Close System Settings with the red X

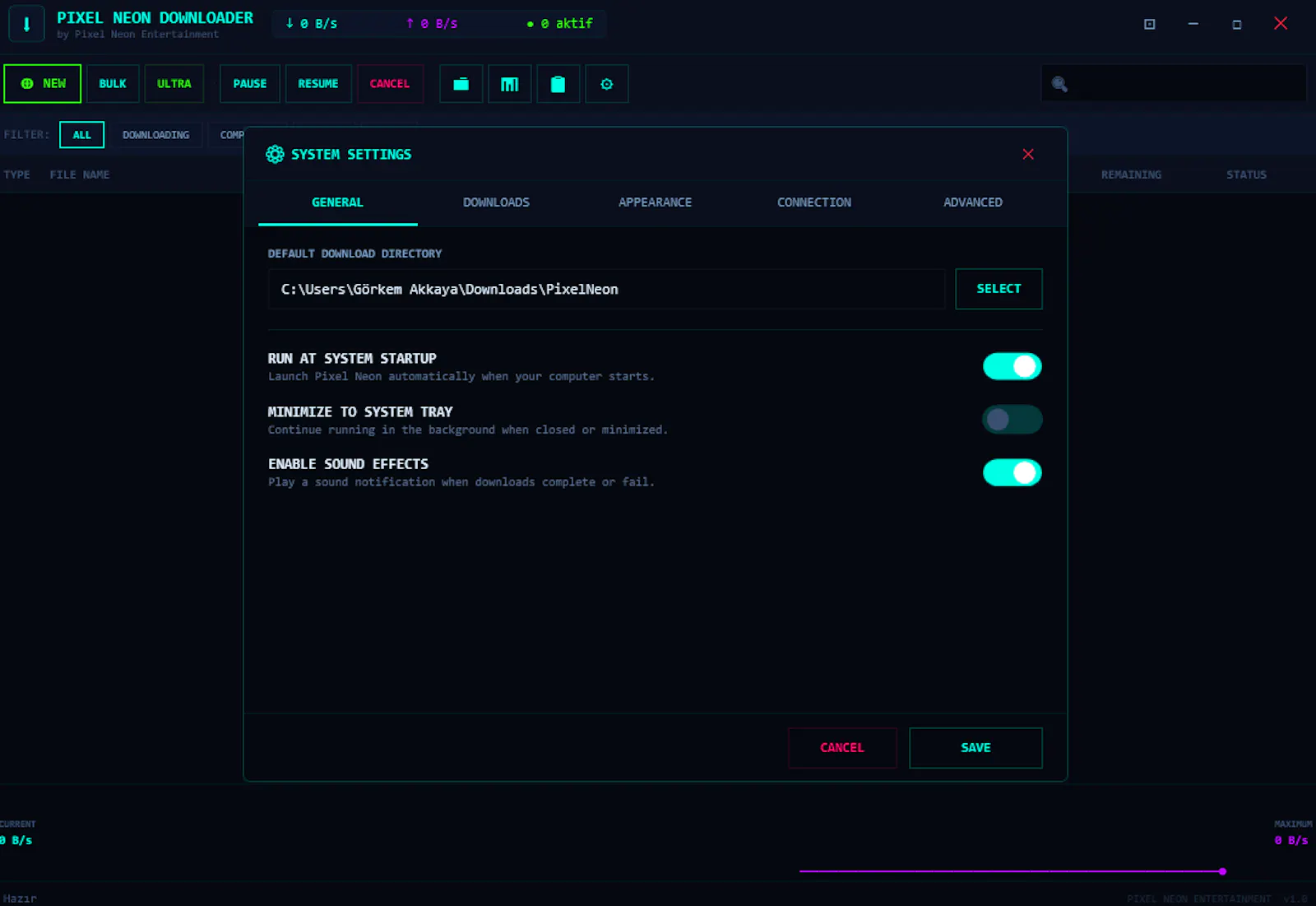(x=1028, y=154)
